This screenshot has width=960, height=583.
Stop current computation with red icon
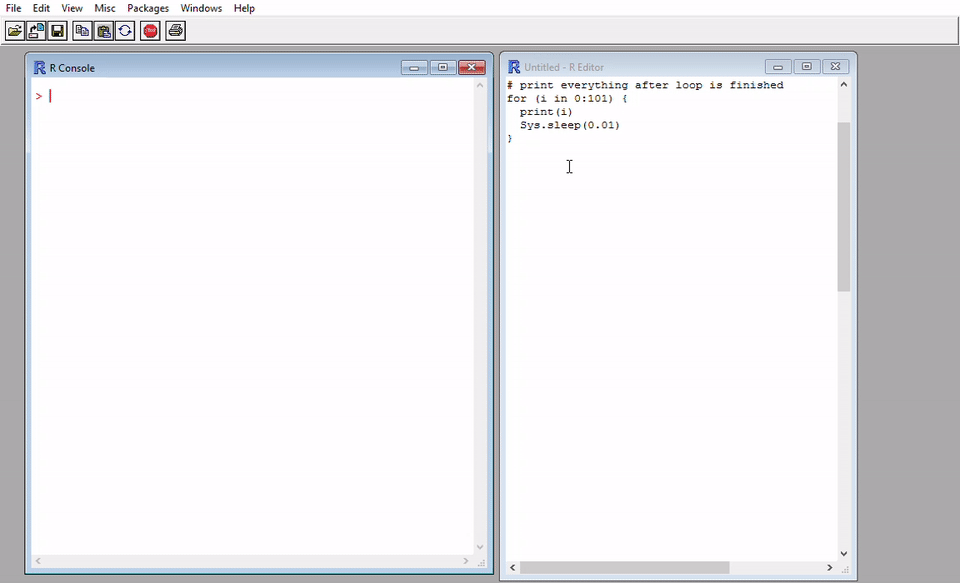[x=150, y=31]
